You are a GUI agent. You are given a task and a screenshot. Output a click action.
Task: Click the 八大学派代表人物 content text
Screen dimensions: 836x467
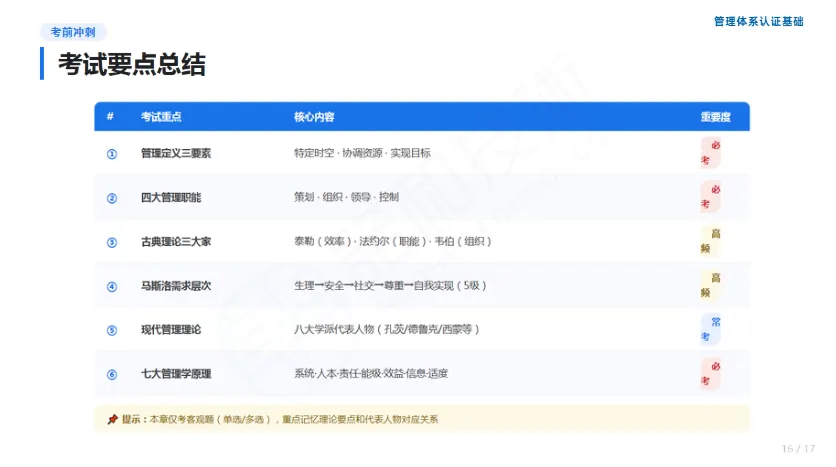coord(387,329)
